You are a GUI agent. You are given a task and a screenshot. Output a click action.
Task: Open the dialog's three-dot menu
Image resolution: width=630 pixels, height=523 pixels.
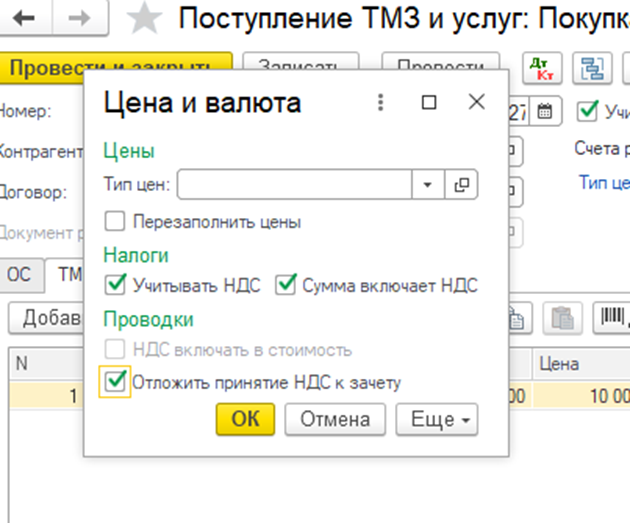tap(380, 103)
